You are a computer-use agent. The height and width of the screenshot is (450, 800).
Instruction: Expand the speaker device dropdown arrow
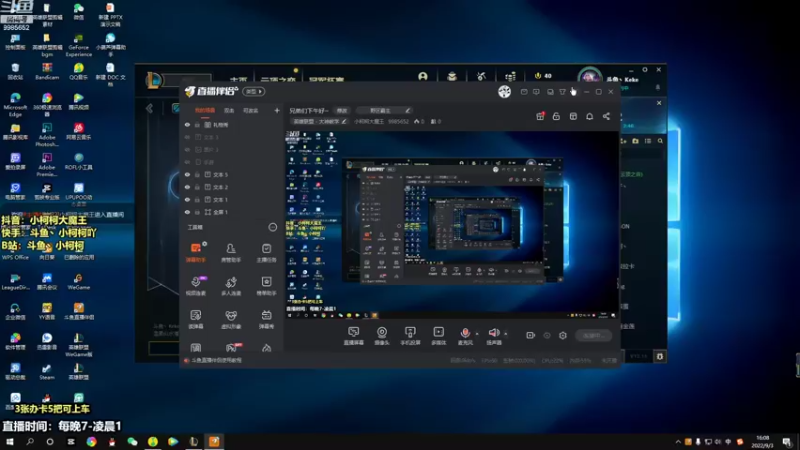coord(506,334)
